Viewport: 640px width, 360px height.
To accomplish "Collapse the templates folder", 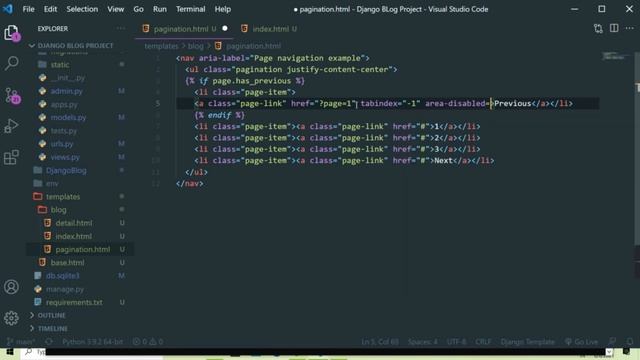I will 63,197.
